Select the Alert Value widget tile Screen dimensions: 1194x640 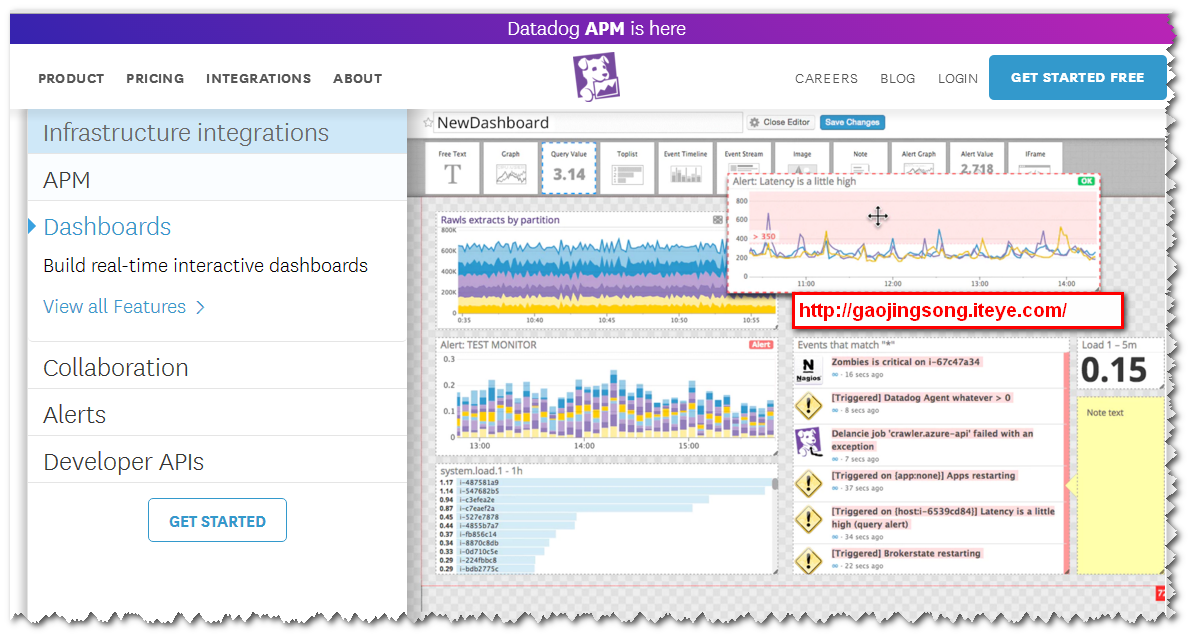pos(977,158)
